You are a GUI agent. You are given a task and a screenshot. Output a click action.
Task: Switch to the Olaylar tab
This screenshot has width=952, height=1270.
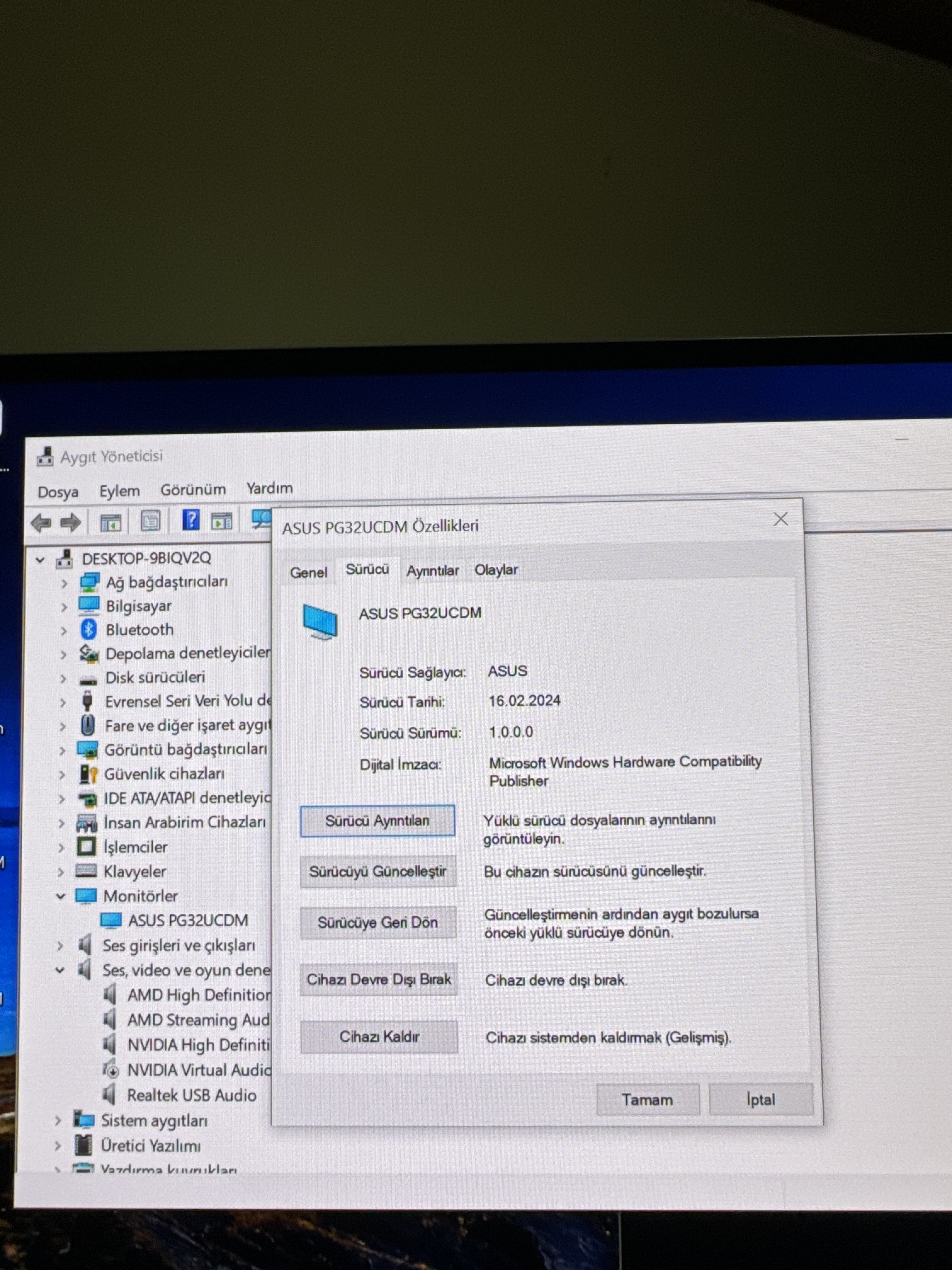point(496,569)
